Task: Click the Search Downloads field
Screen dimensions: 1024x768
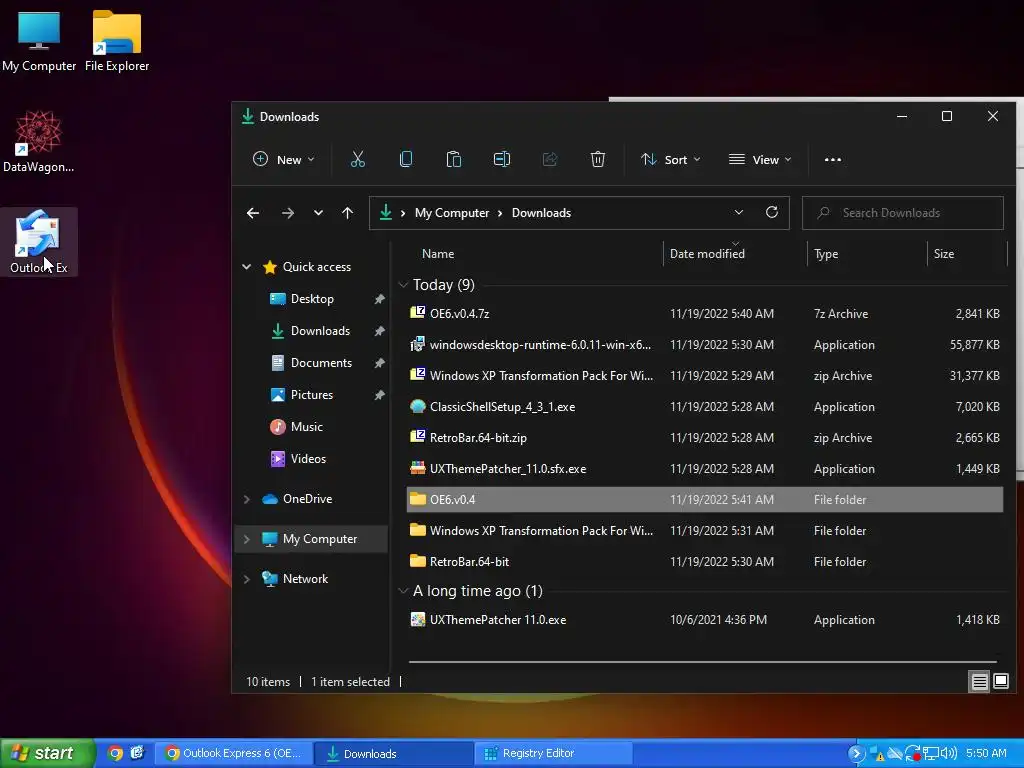Action: point(903,213)
